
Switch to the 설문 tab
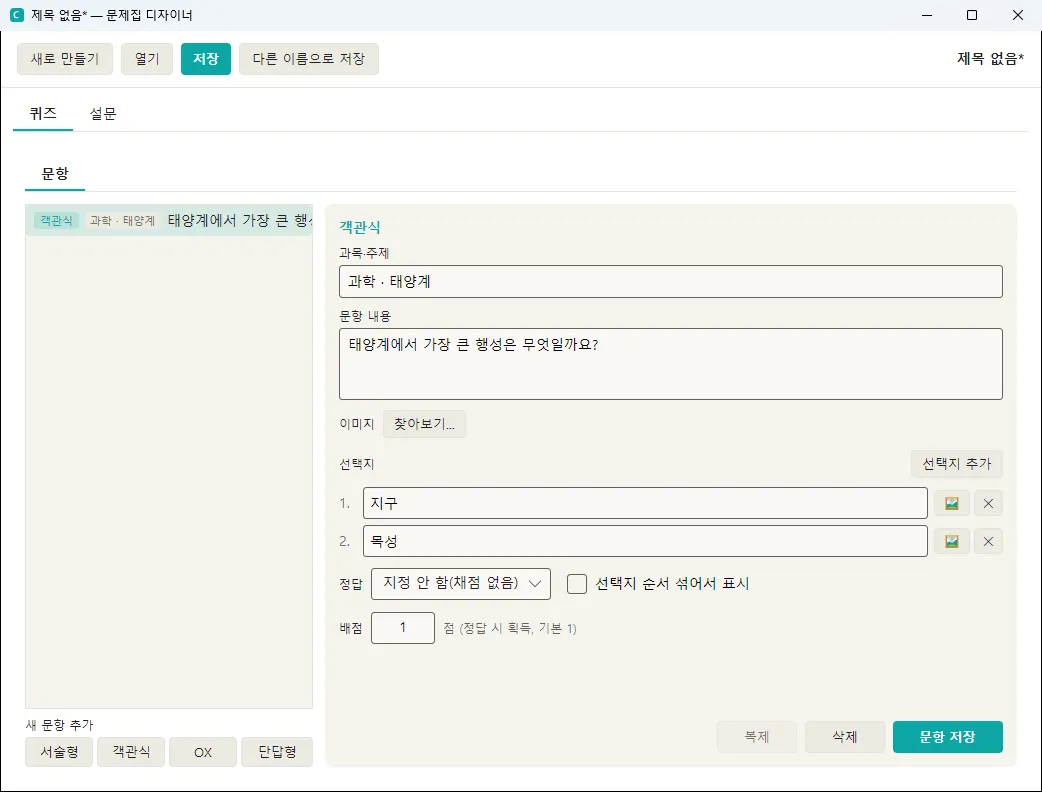point(103,114)
